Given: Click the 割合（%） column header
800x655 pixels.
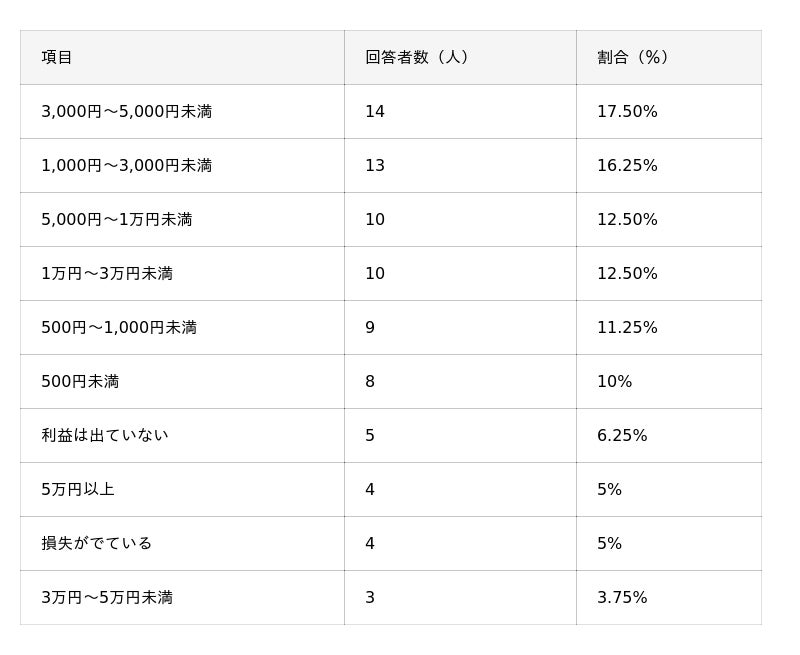Looking at the screenshot, I should (633, 57).
